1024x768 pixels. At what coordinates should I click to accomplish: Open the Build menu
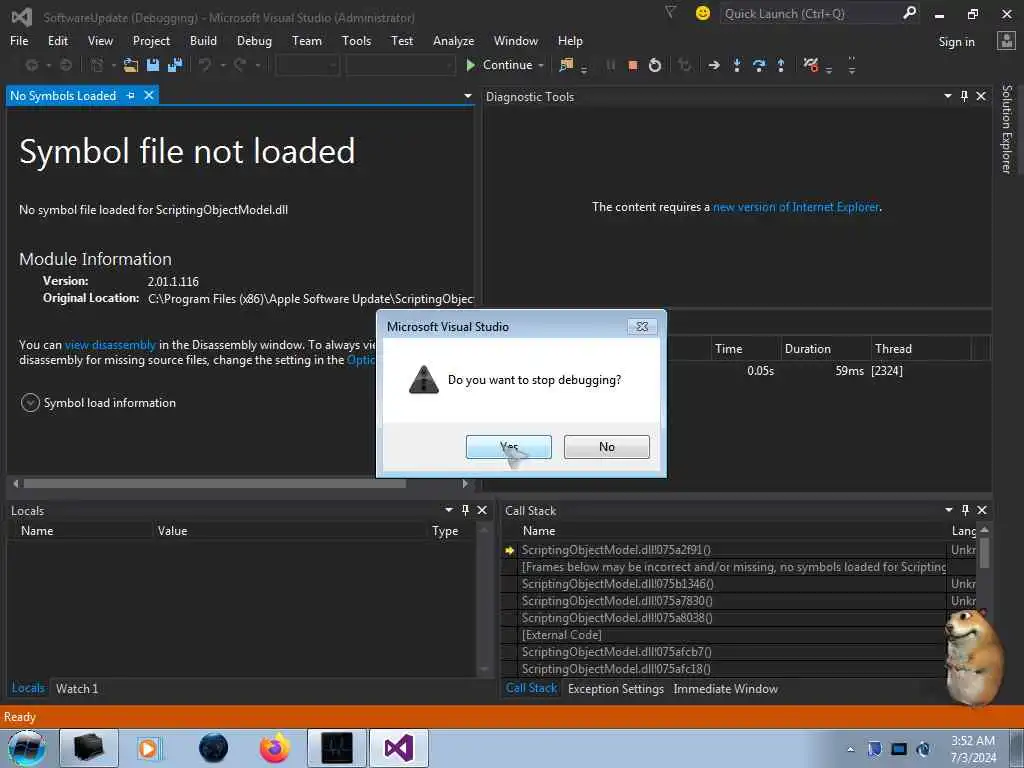[203, 40]
